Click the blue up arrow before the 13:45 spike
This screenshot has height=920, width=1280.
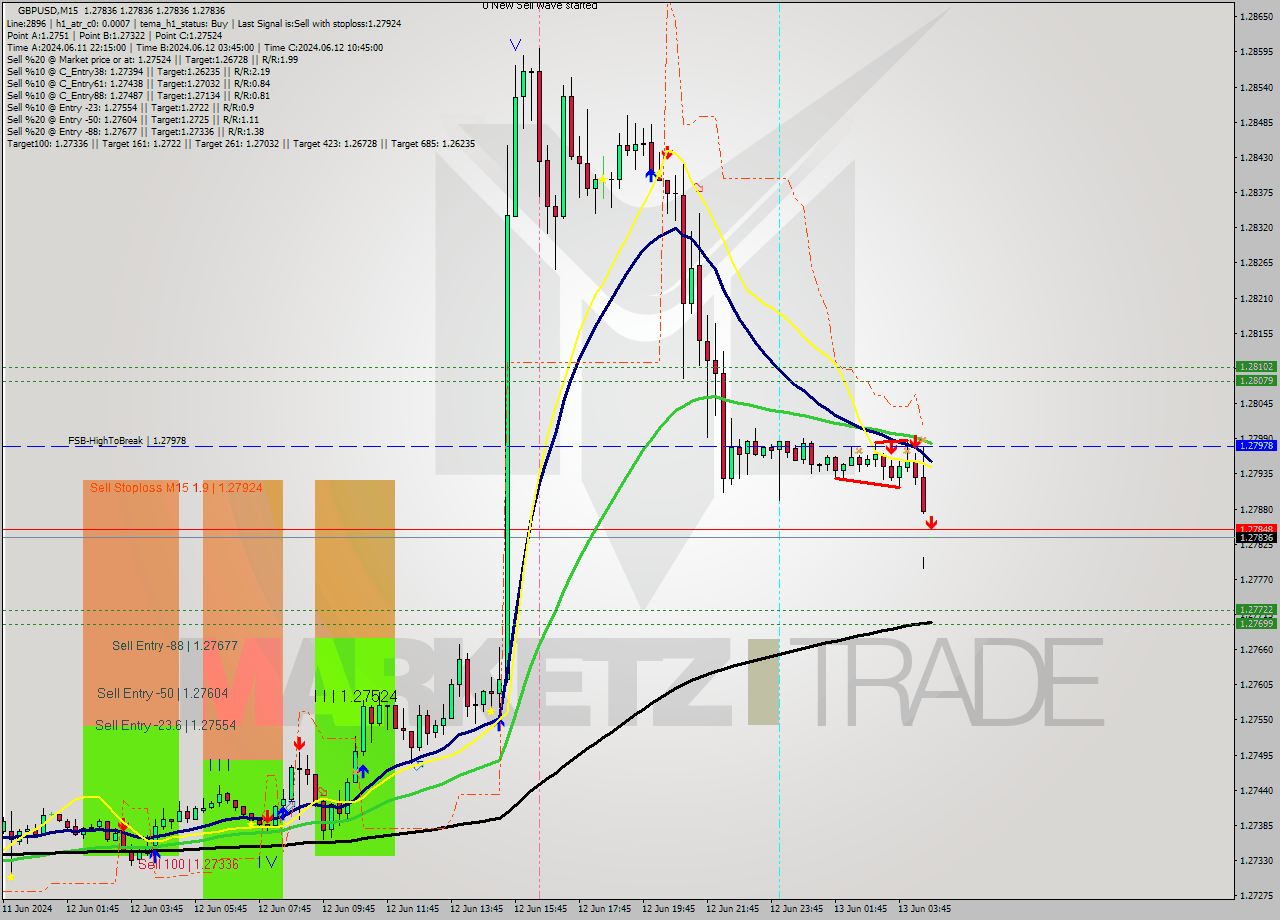pyautogui.click(x=500, y=724)
